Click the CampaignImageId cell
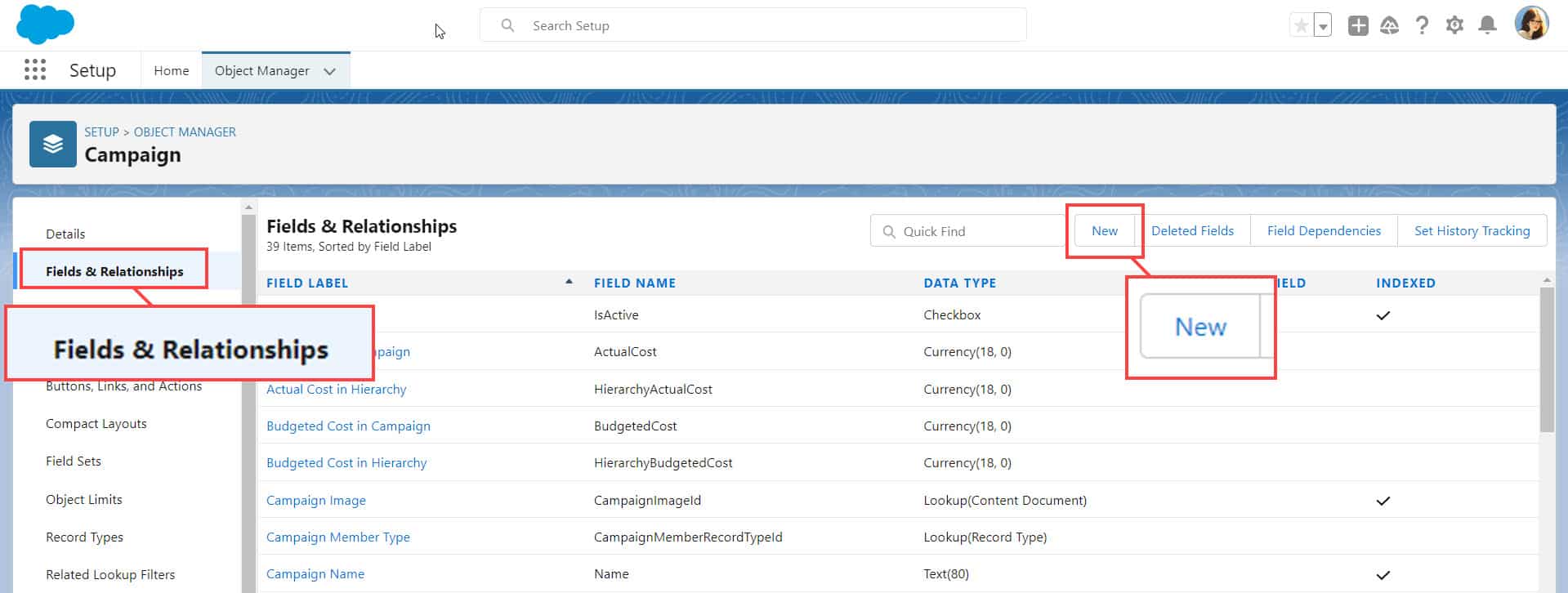Screen dimensions: 1568x593 point(647,501)
